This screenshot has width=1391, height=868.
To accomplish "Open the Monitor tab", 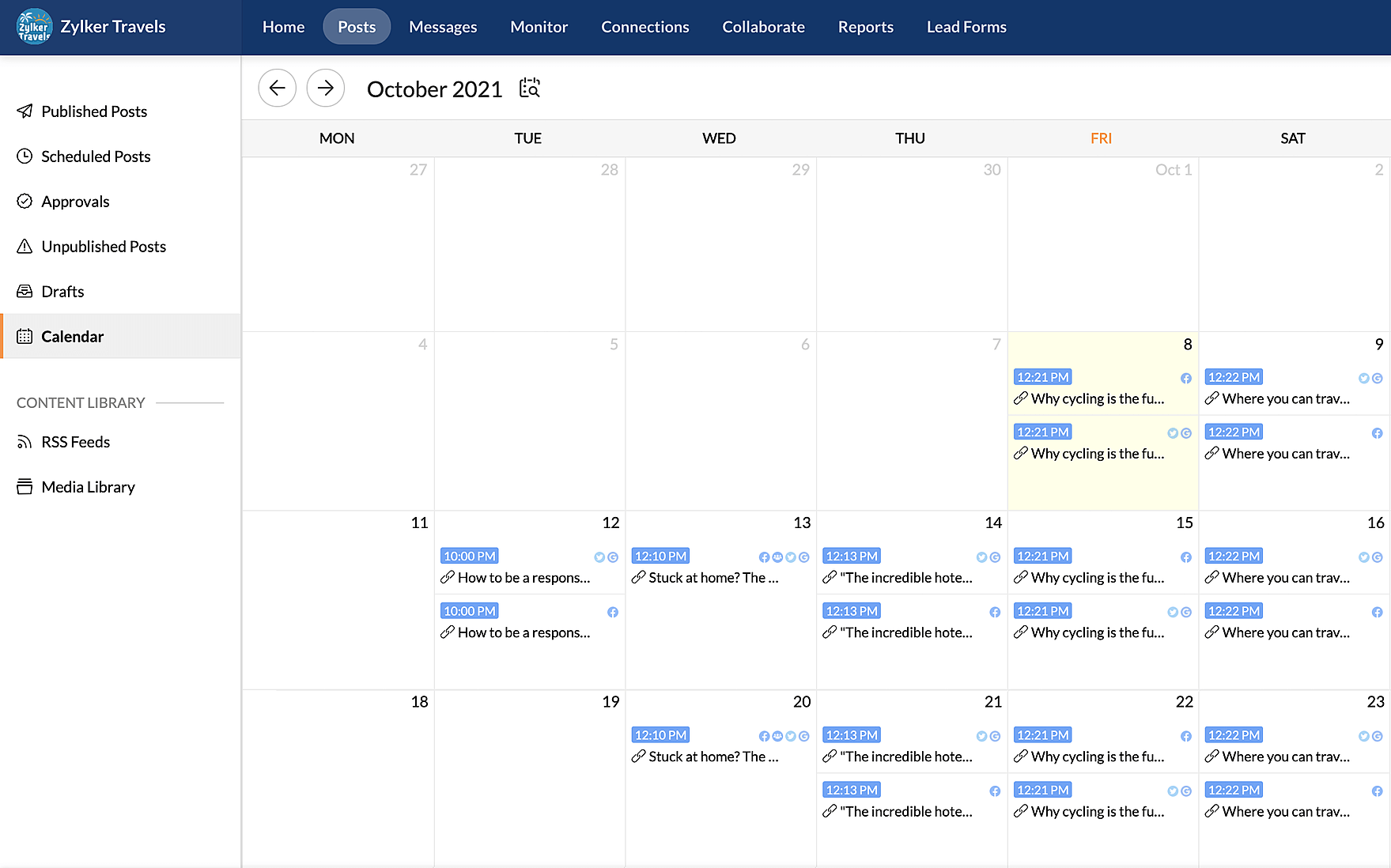I will click(539, 27).
